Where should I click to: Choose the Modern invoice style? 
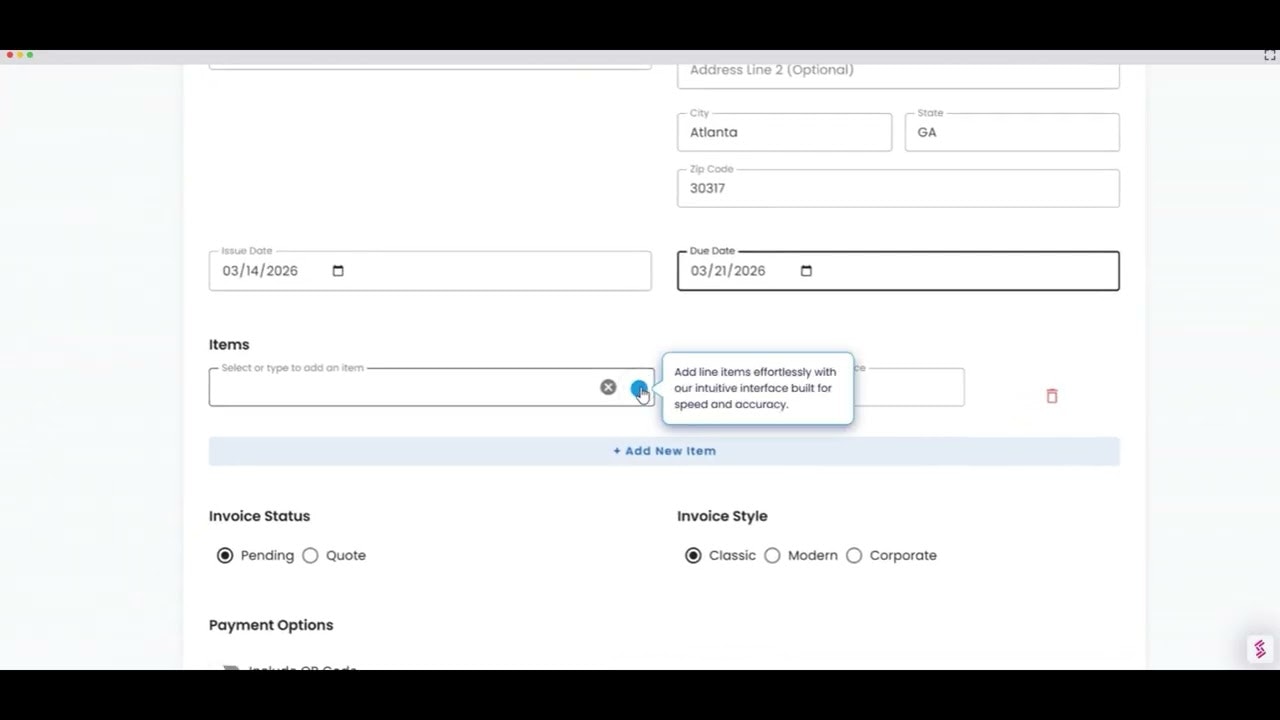click(772, 555)
